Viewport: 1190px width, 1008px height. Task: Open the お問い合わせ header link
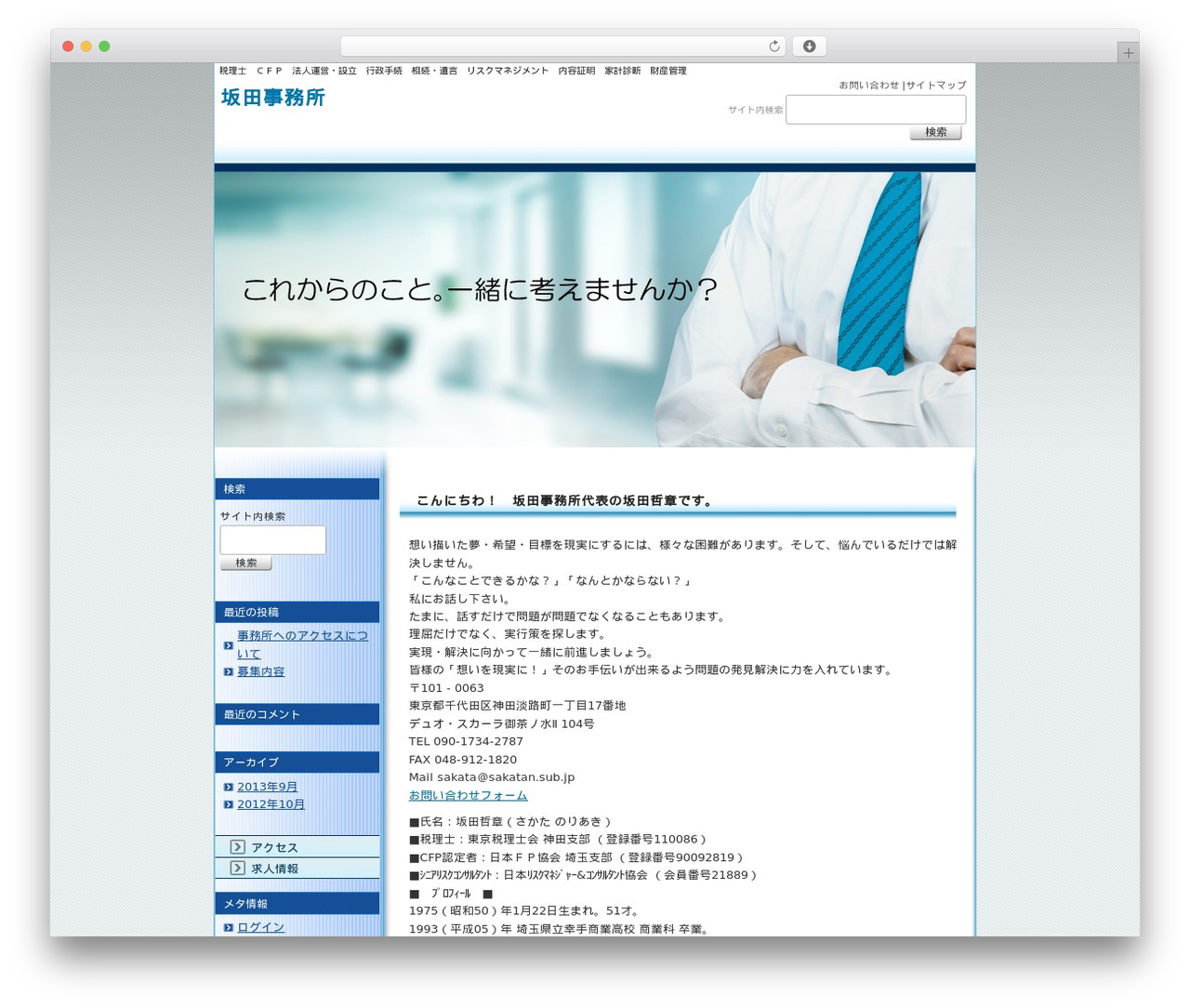coord(869,85)
